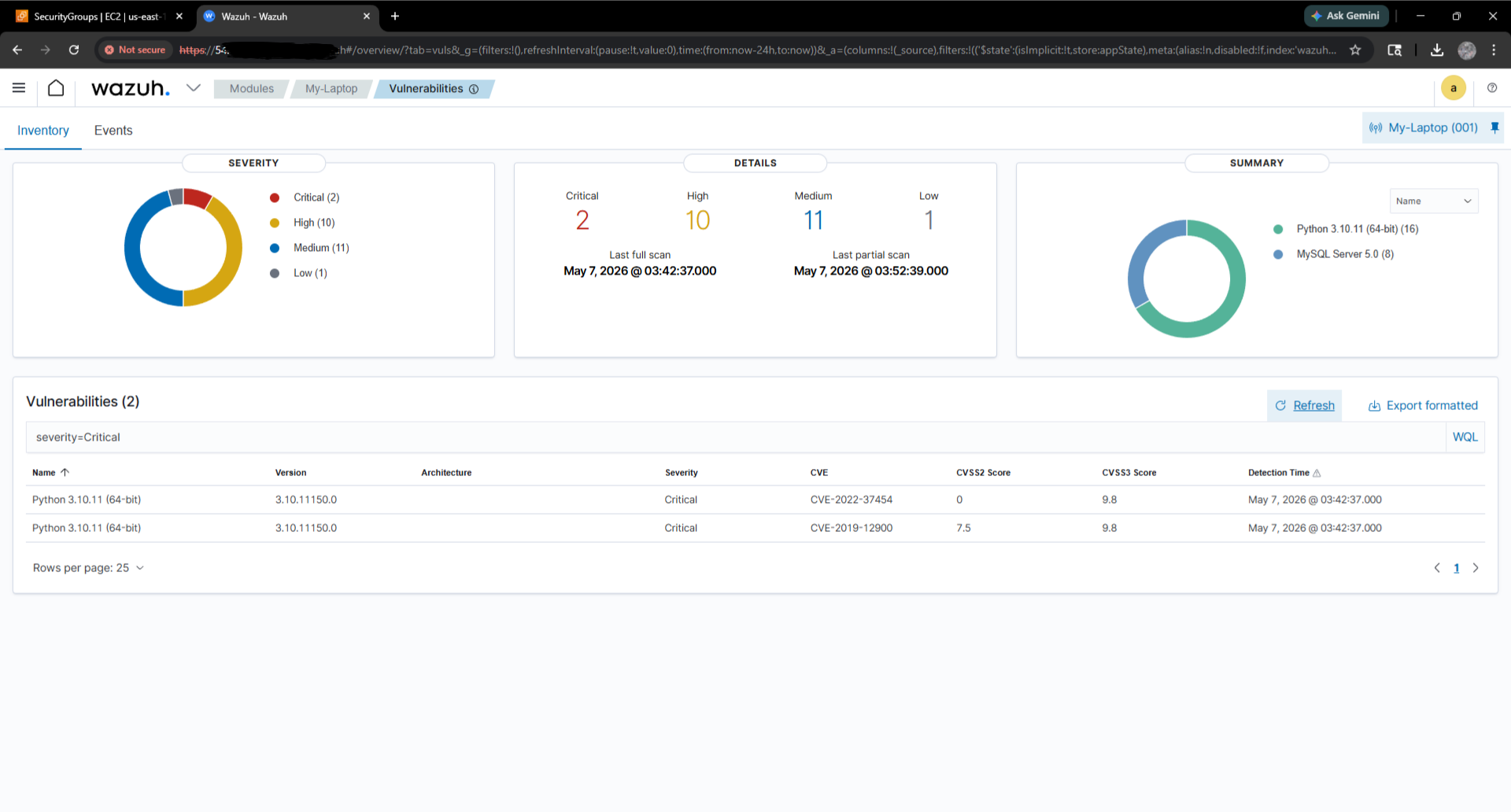
Task: Click the Not secure site warning badge
Action: 135,50
